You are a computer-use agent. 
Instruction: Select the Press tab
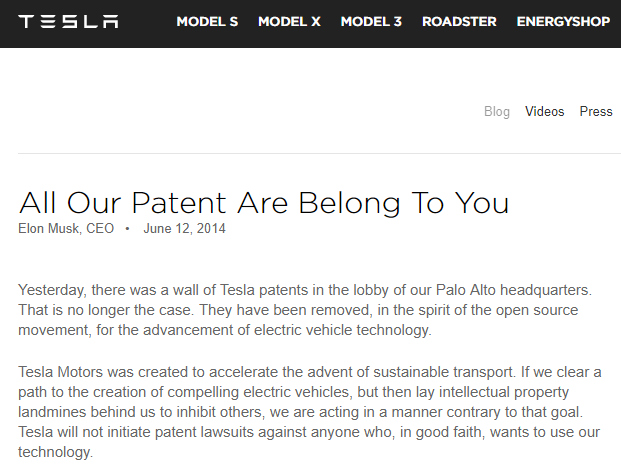tap(596, 111)
